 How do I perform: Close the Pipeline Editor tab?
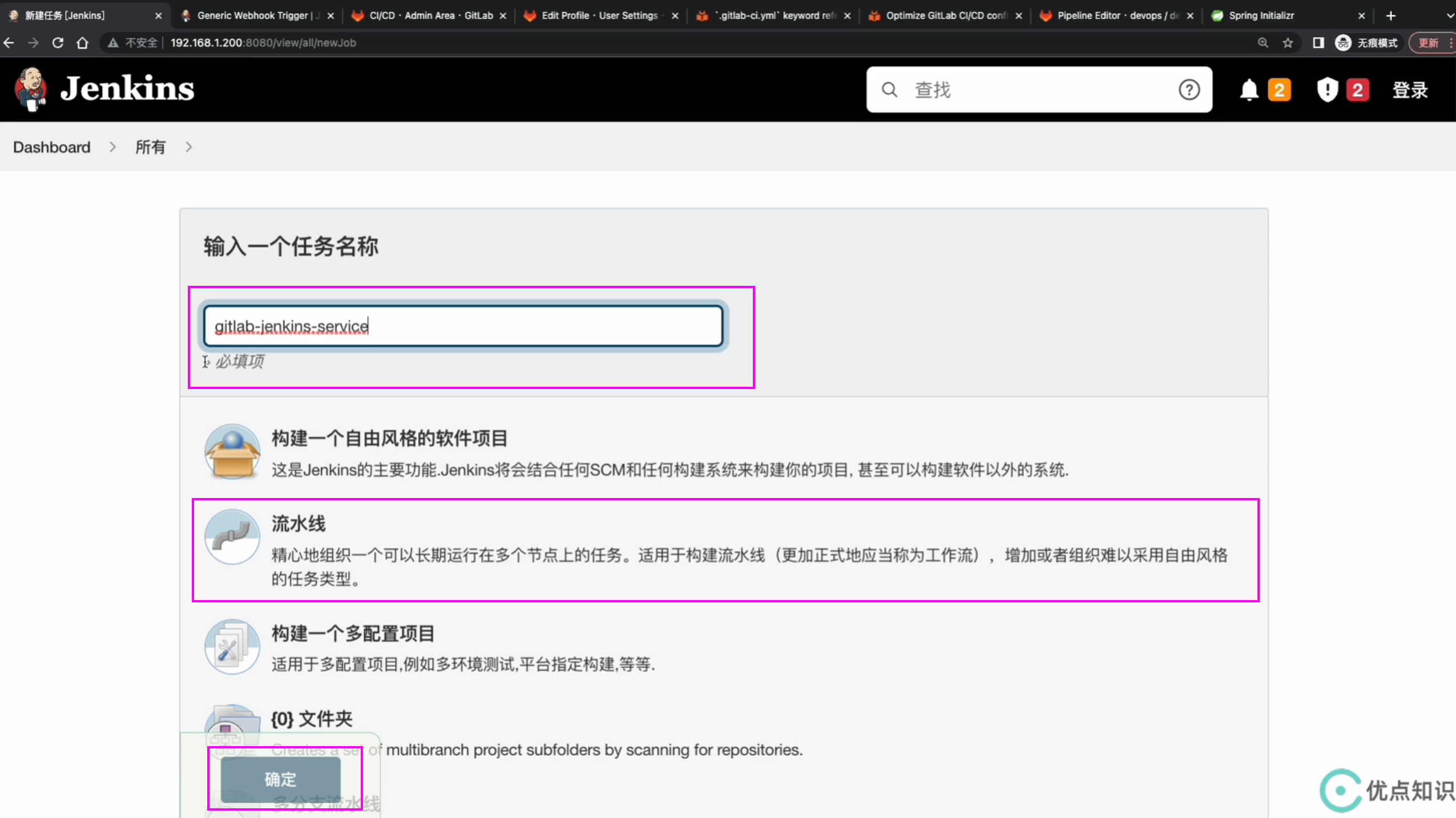tap(1190, 16)
